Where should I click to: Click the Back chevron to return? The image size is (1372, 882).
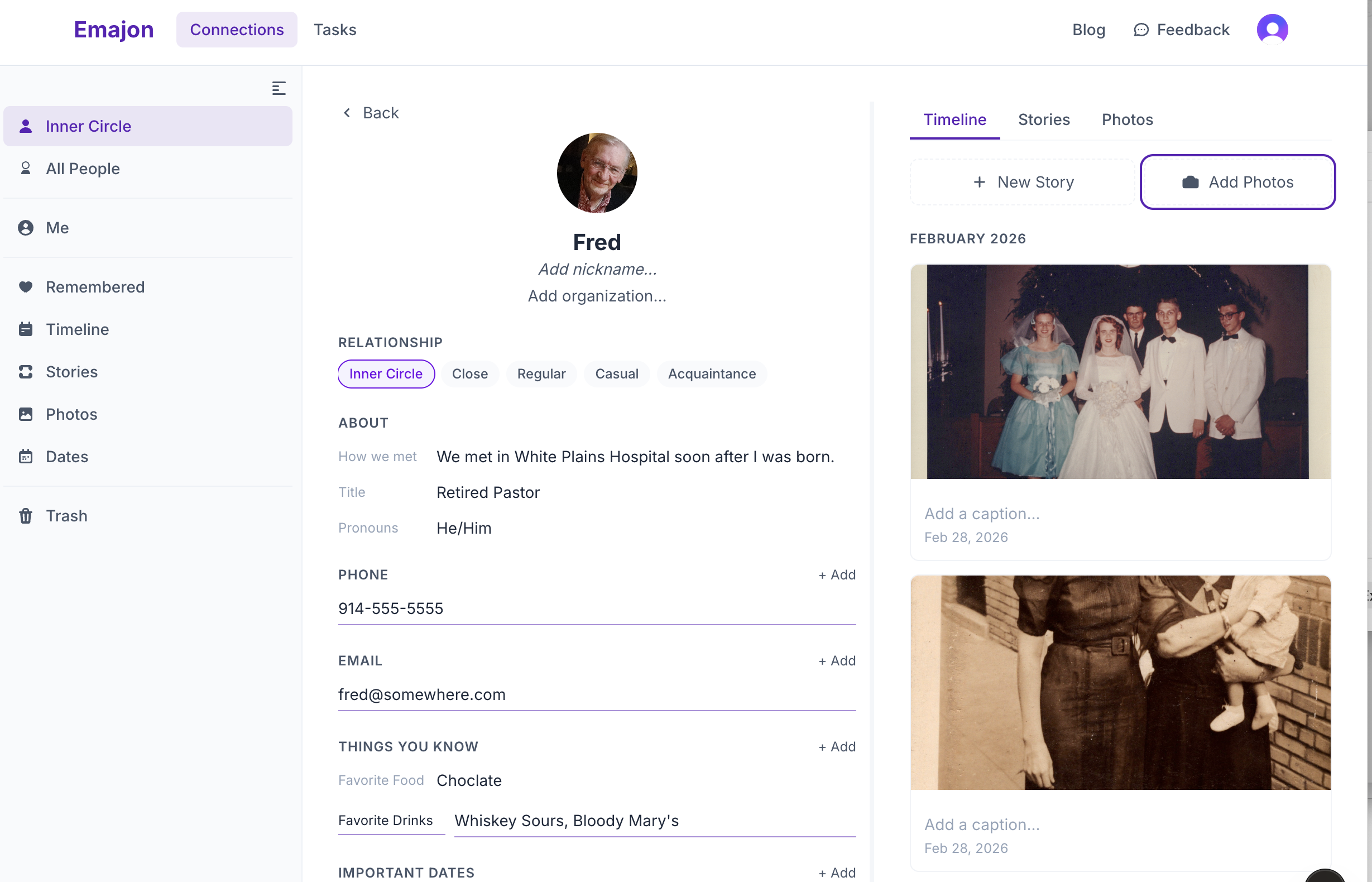[347, 112]
